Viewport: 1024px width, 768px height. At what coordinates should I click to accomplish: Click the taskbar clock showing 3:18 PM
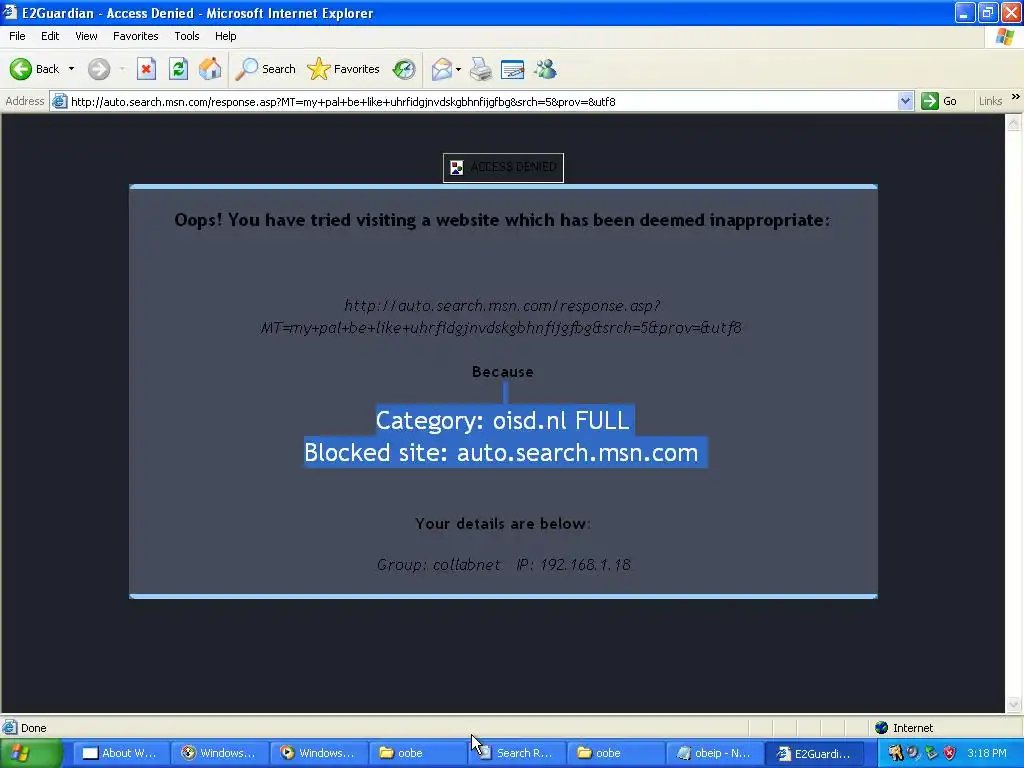987,753
